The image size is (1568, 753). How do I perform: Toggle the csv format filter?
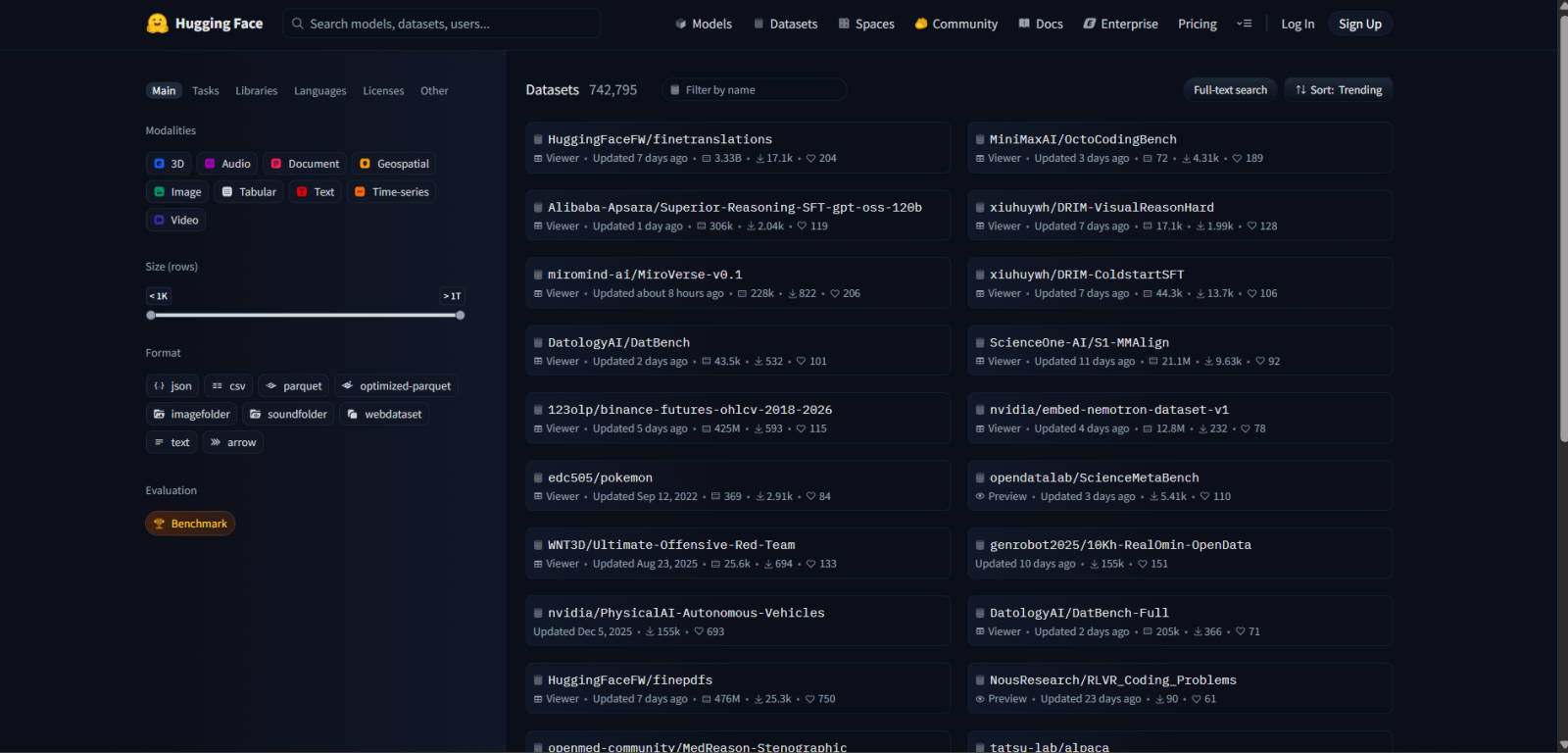point(228,386)
